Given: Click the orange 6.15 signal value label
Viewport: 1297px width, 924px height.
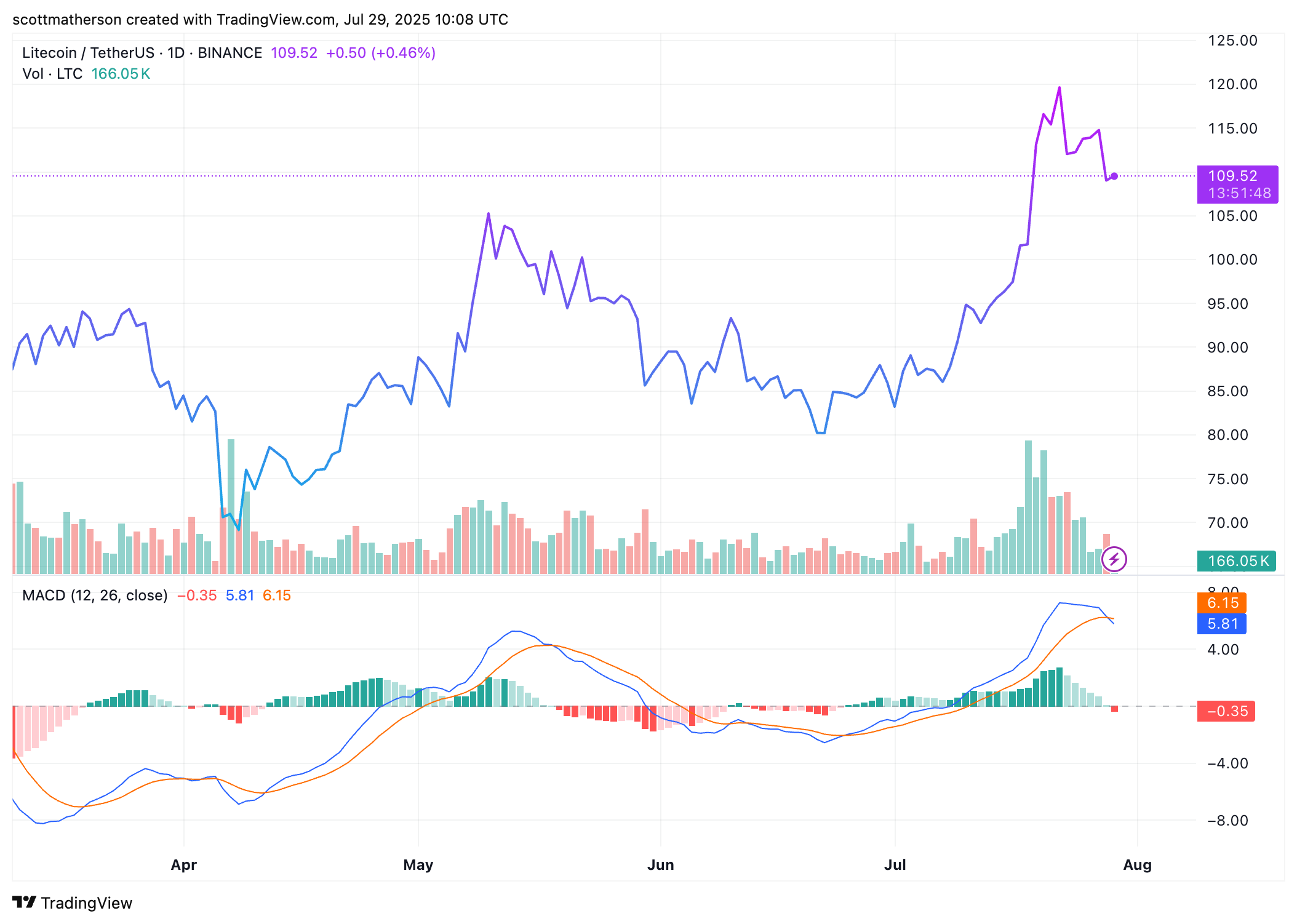Looking at the screenshot, I should click(x=1222, y=603).
